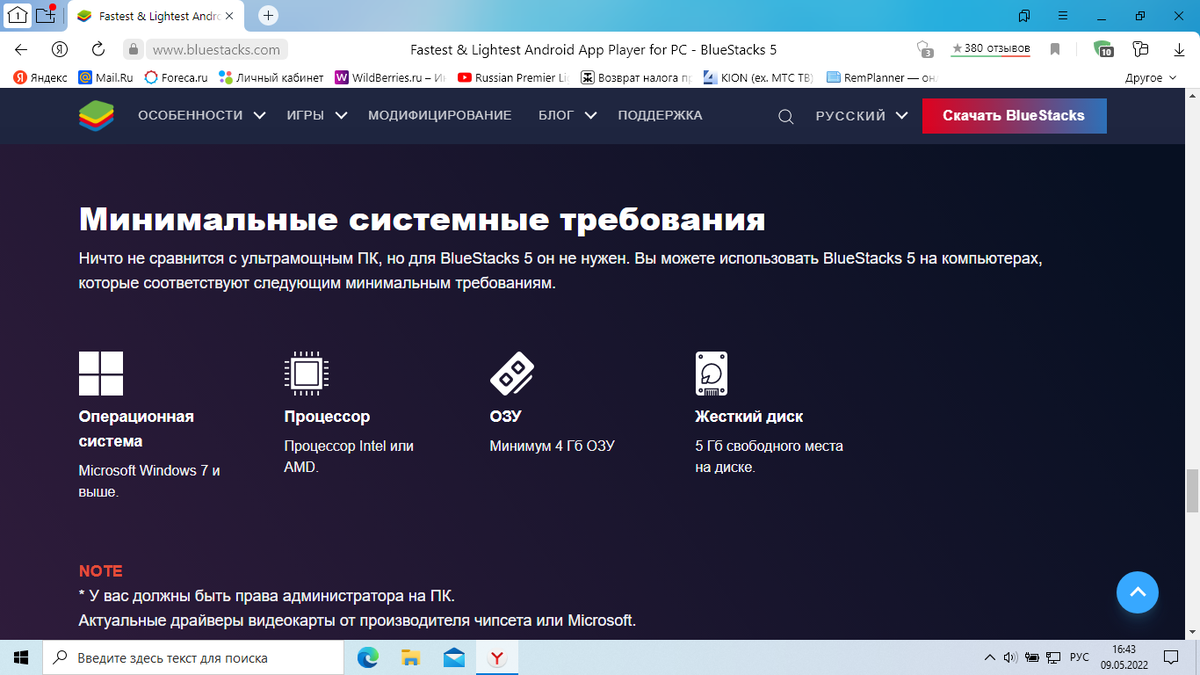Open the Mail app from taskbar
The image size is (1200, 675).
(454, 658)
